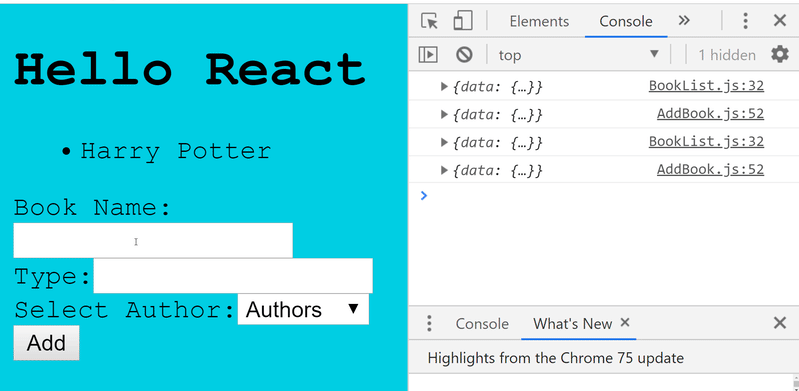The height and width of the screenshot is (391, 799).
Task: Open first AddBook.js:52 source link
Action: [x=710, y=114]
